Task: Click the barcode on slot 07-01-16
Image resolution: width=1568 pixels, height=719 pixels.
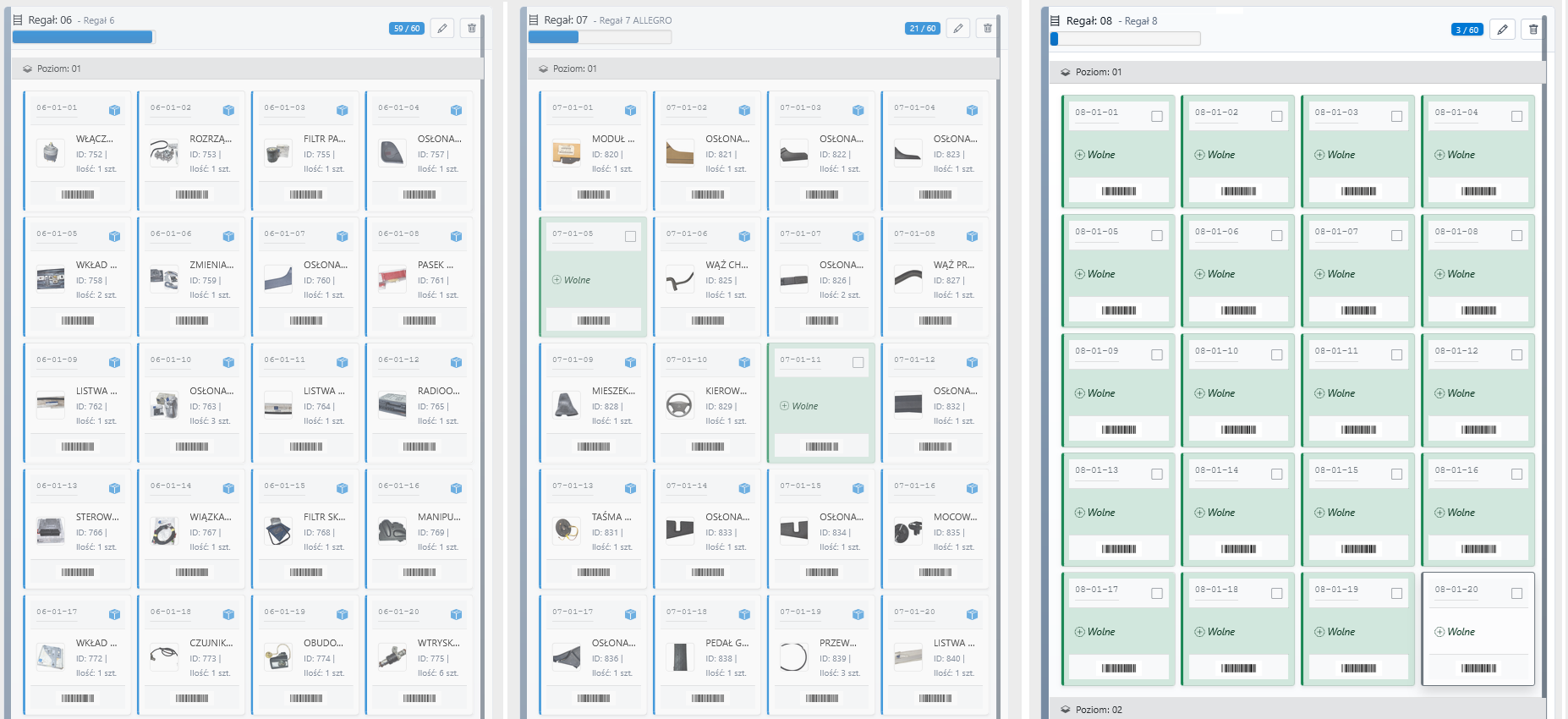Action: click(x=935, y=573)
